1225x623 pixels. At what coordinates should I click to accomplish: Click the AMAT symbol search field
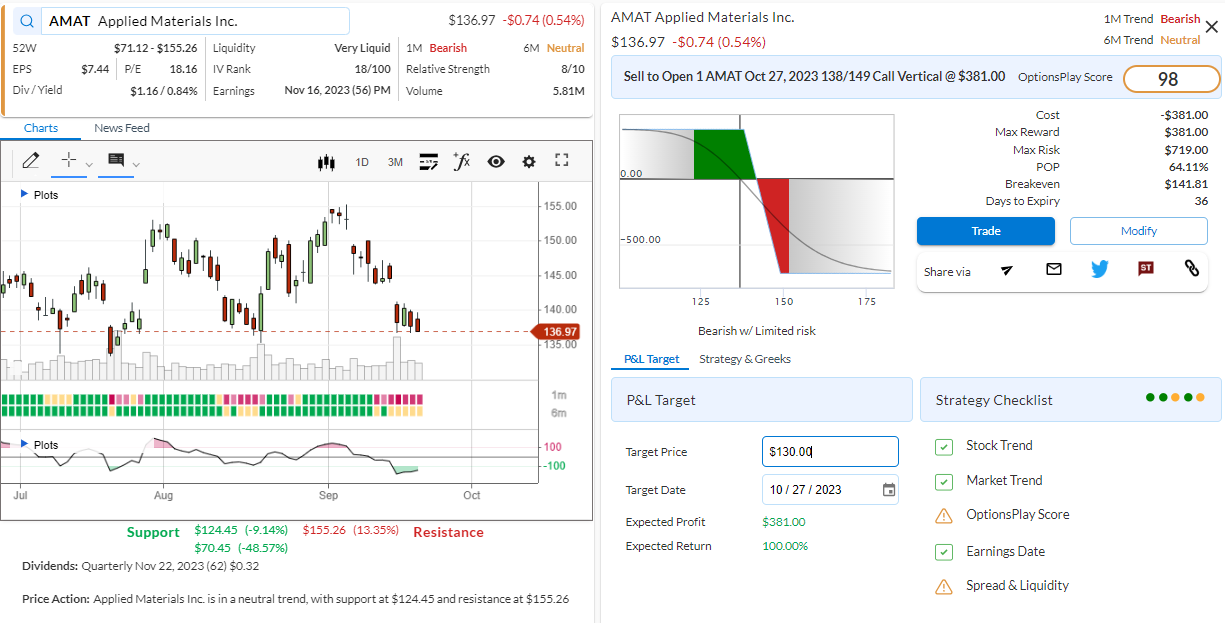[196, 21]
